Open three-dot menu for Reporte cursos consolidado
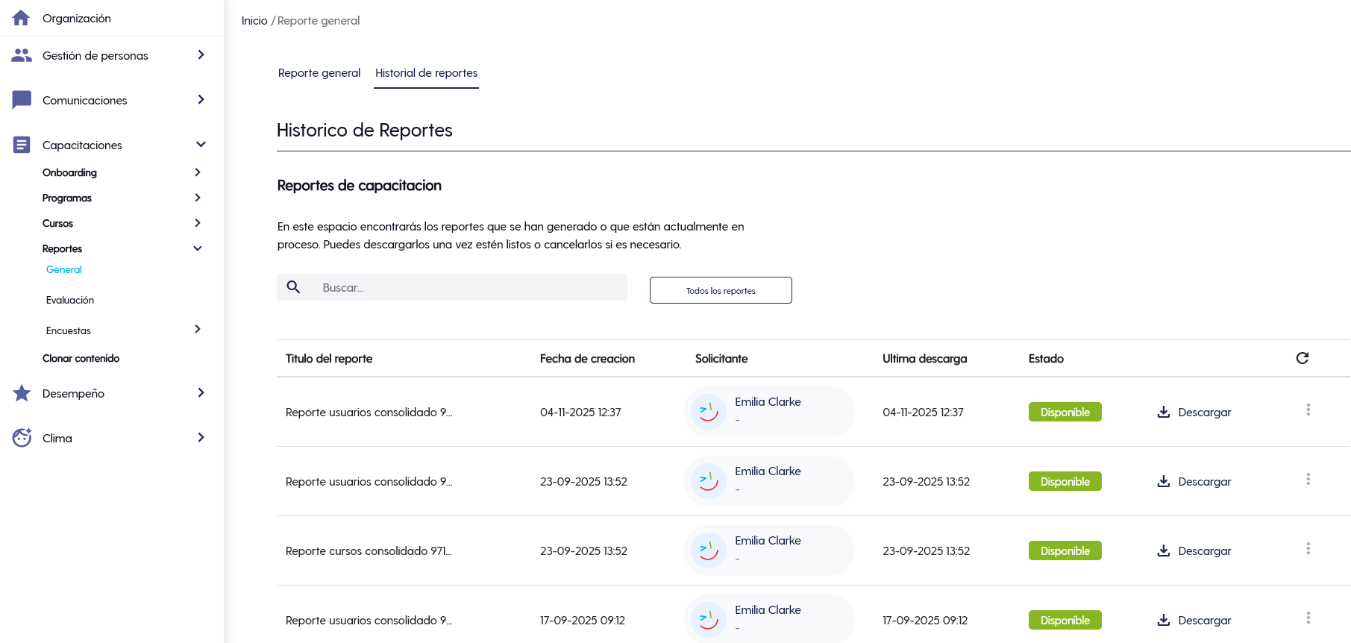This screenshot has height=643, width=1351. coord(1308,548)
